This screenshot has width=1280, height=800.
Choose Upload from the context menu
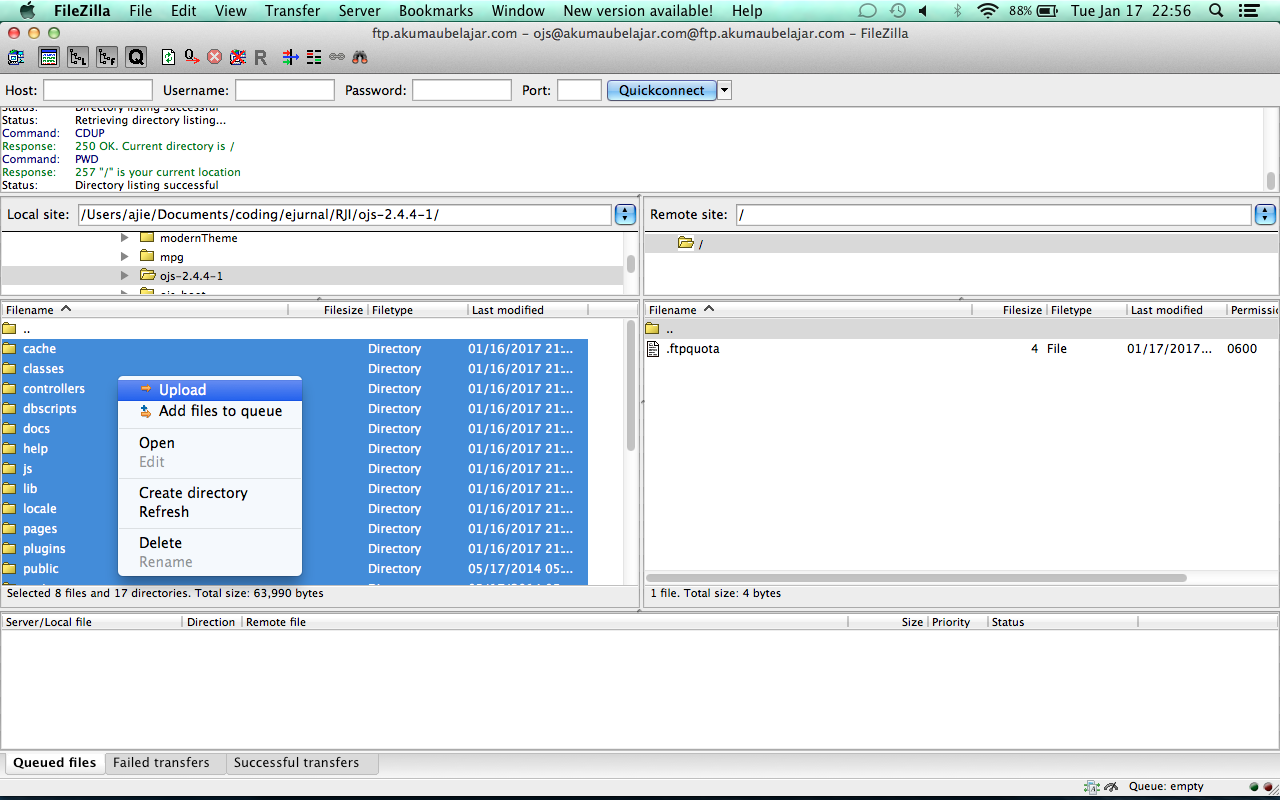coord(182,390)
